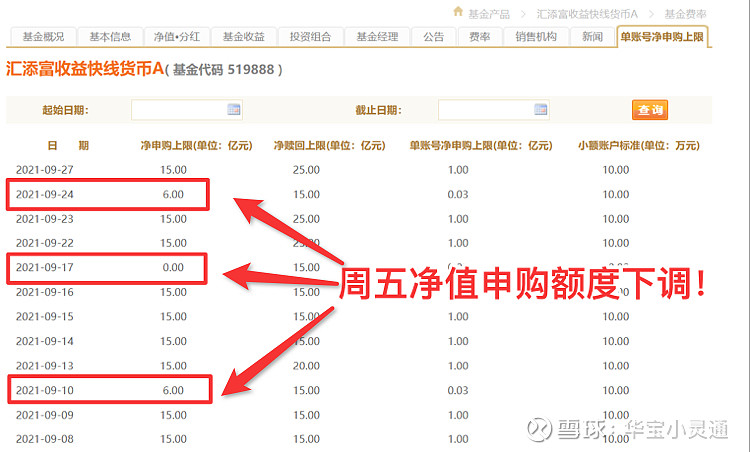Viewport: 750px width, 452px height.
Task: Open the end date calendar picker icon
Action: point(540,110)
